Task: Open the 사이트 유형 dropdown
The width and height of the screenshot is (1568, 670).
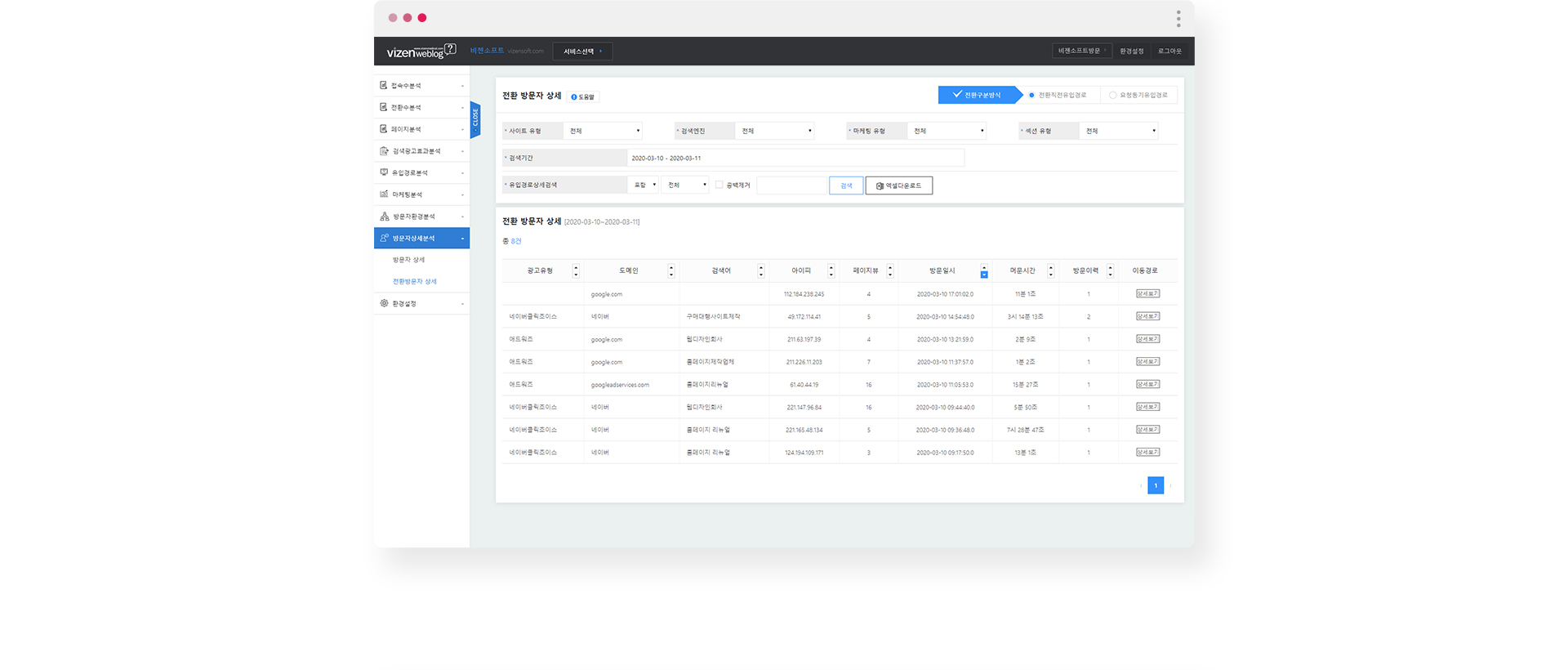Action: 604,131
